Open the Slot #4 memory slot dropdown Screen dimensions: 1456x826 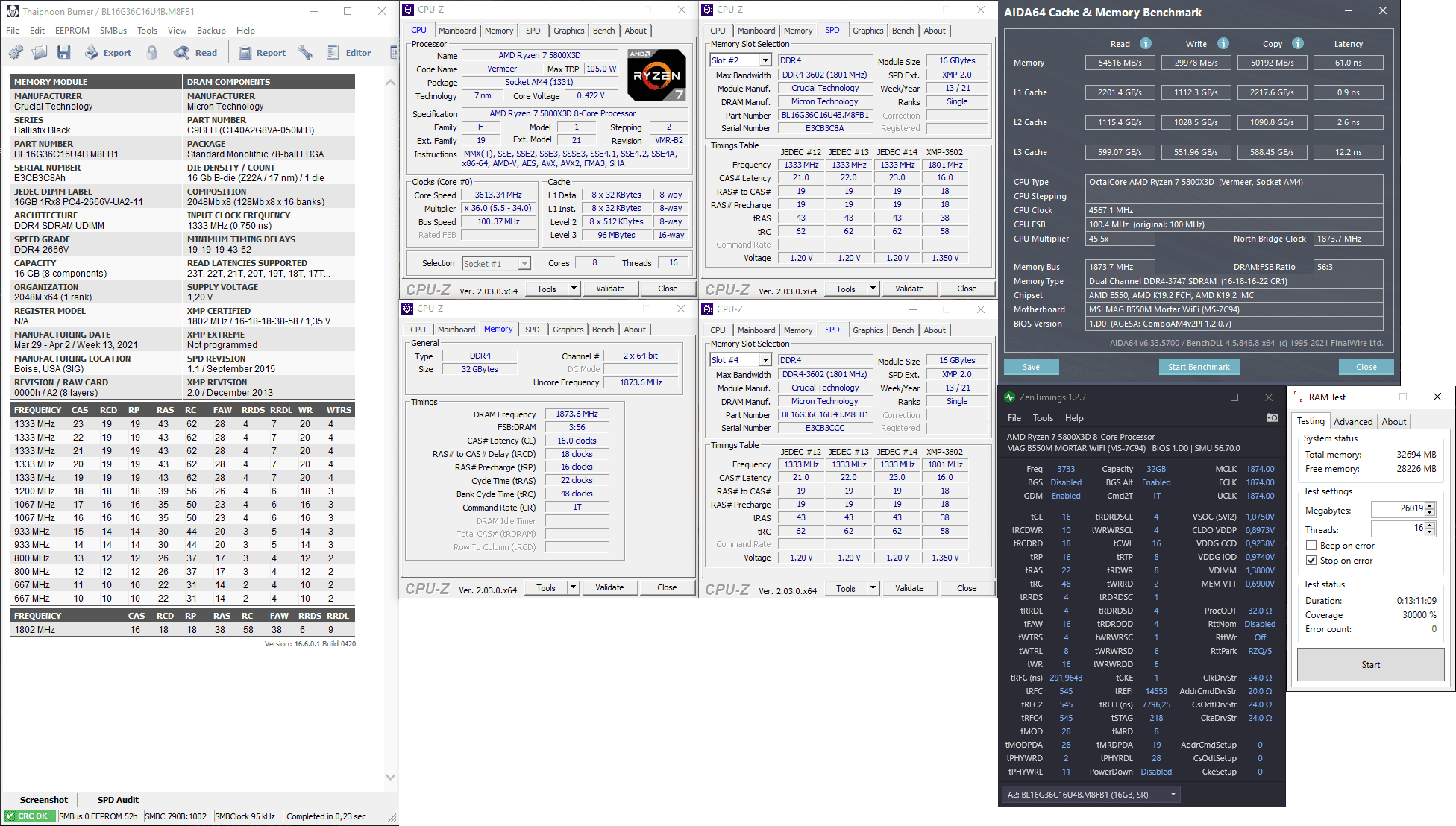[x=765, y=360]
